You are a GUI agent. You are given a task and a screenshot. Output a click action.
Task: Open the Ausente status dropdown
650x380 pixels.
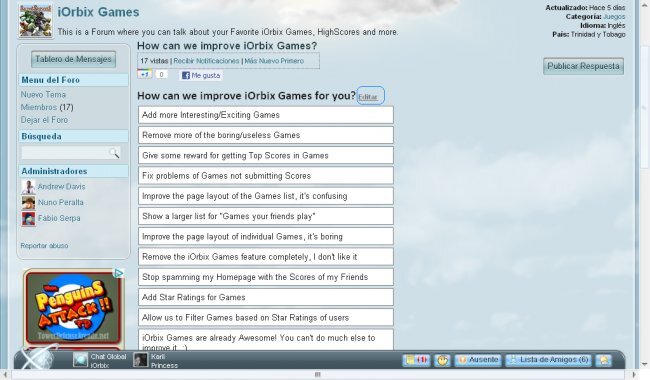(x=478, y=360)
